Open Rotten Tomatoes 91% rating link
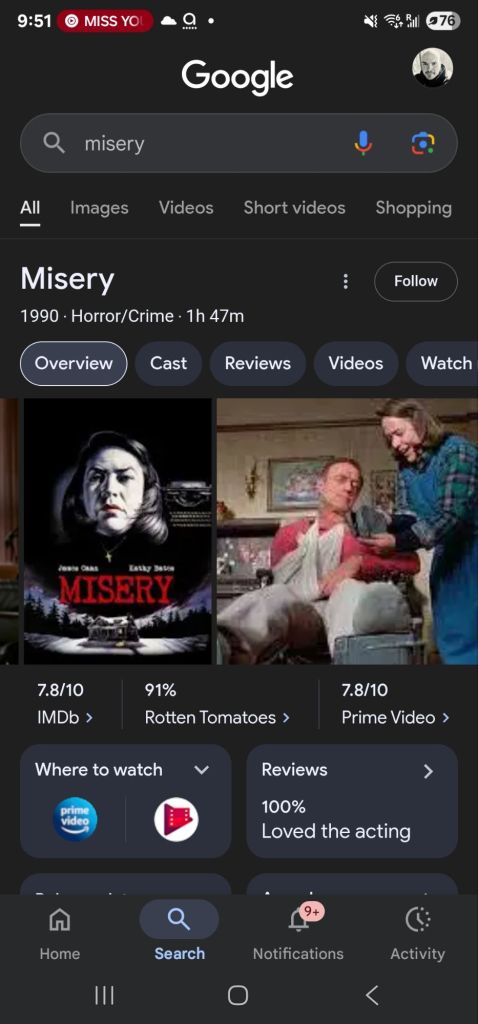 (217, 703)
